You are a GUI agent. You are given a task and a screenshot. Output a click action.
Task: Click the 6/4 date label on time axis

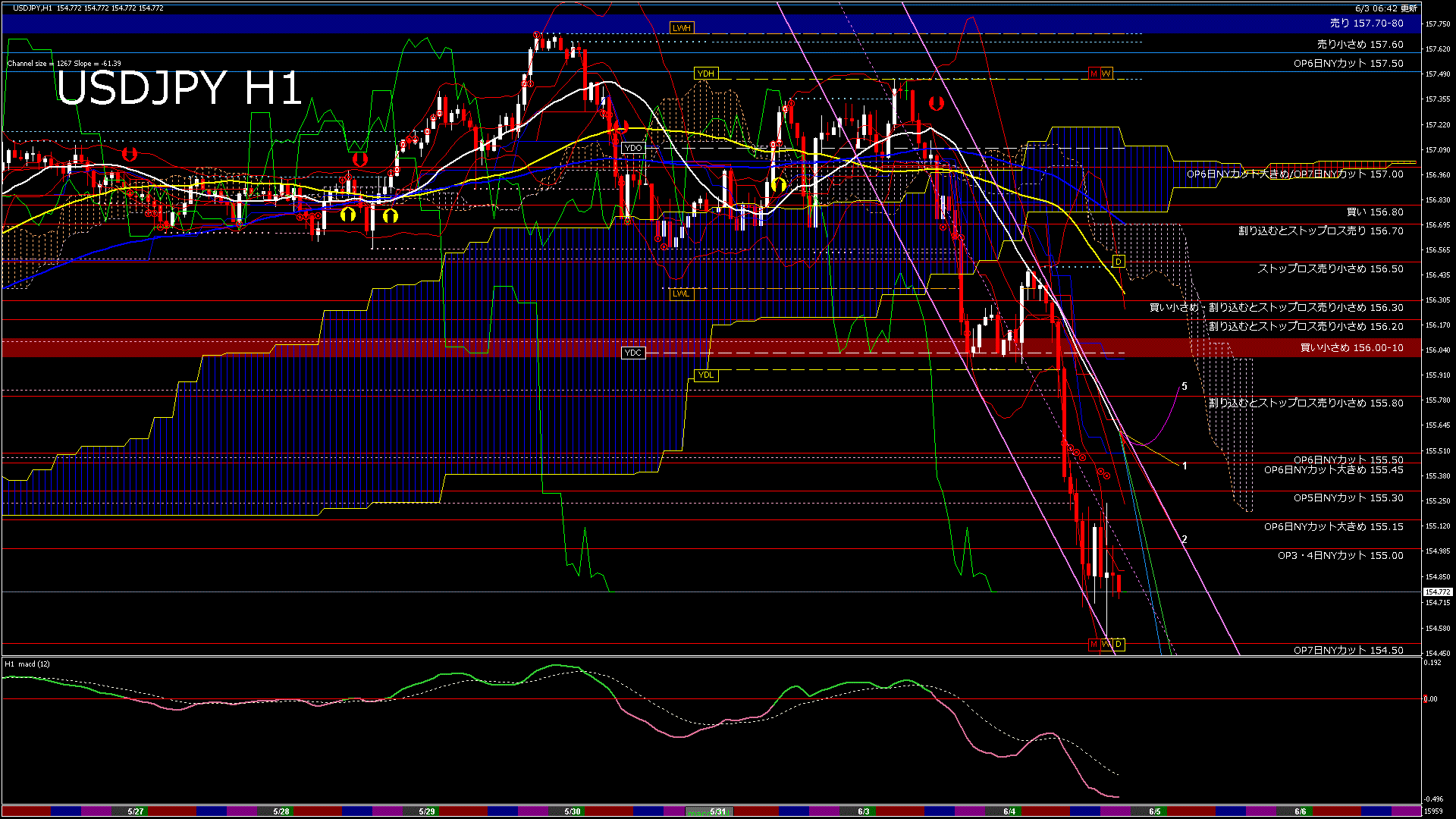[1009, 811]
